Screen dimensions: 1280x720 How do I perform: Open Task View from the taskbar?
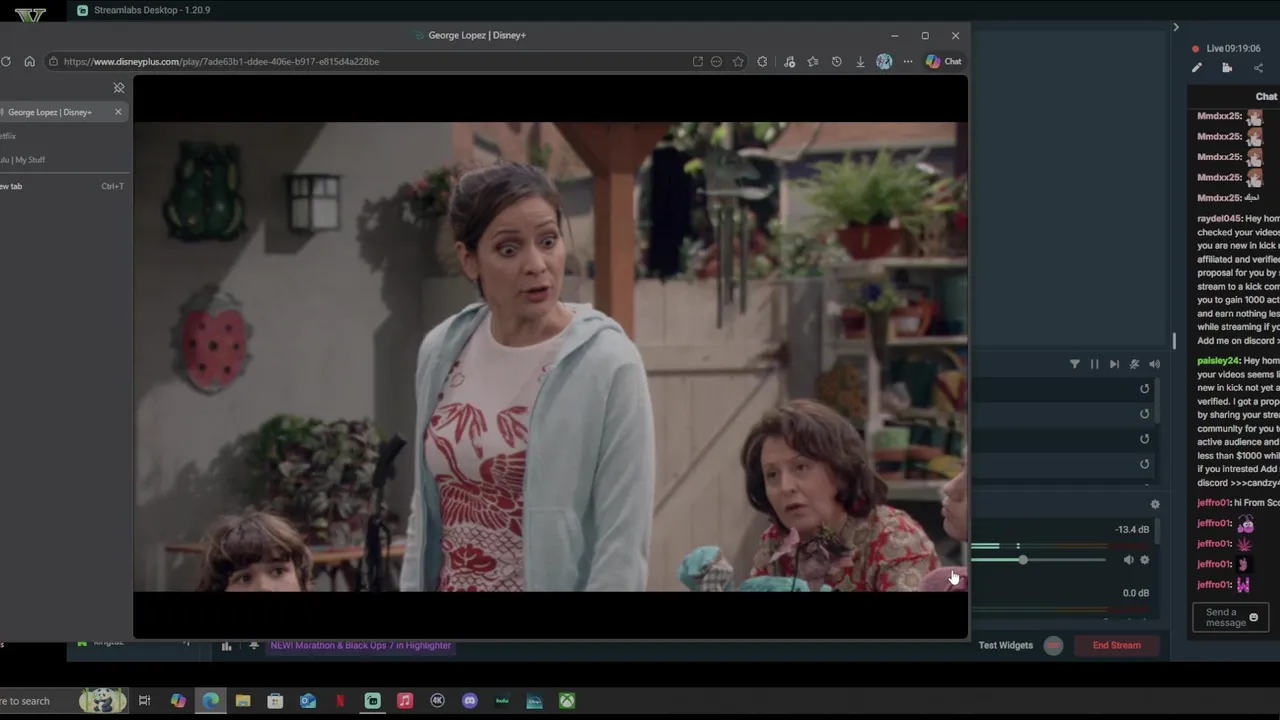(x=144, y=701)
